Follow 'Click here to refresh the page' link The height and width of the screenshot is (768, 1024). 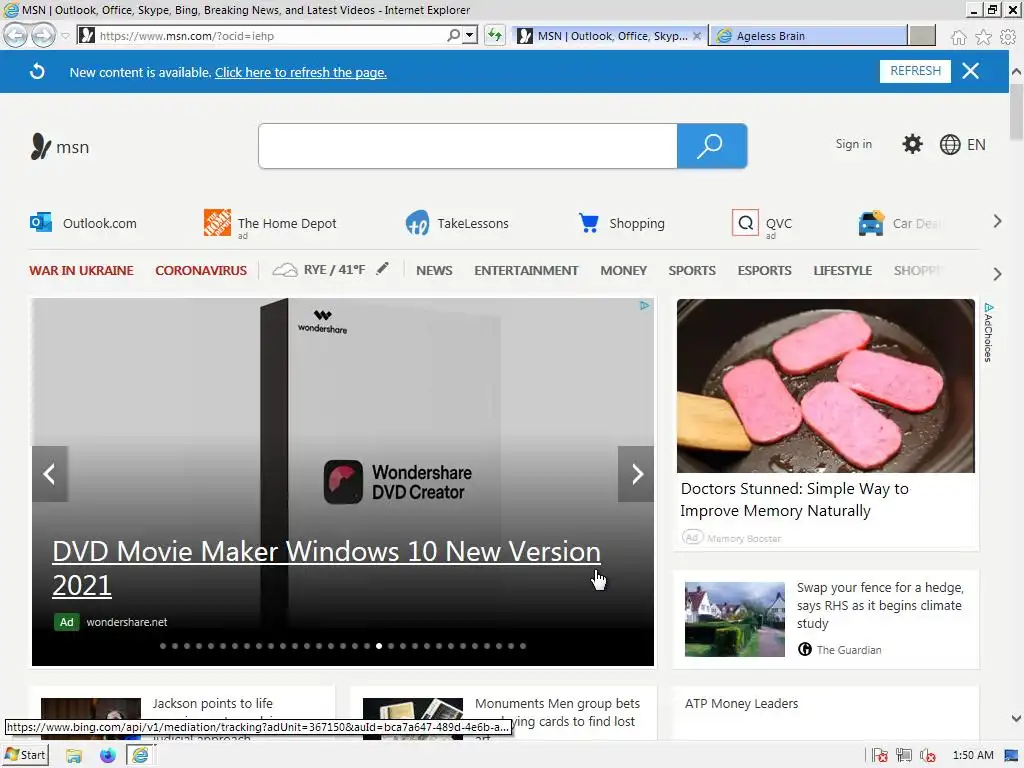click(300, 72)
